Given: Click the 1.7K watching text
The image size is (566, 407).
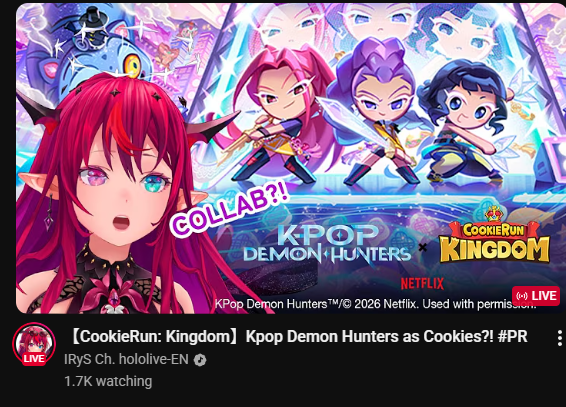Looking at the screenshot, I should coord(108,381).
